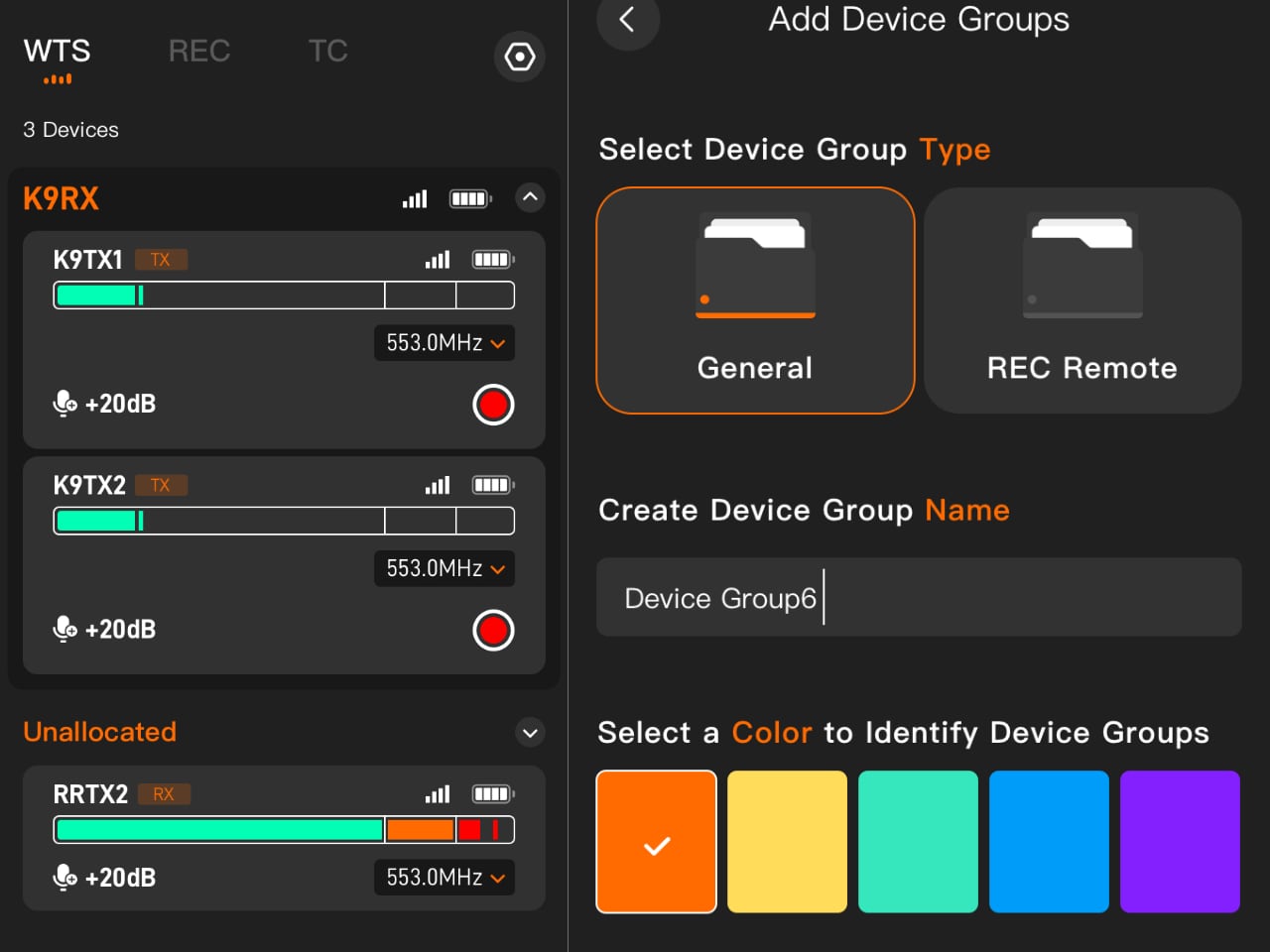Switch to the REC tab

coord(199,52)
